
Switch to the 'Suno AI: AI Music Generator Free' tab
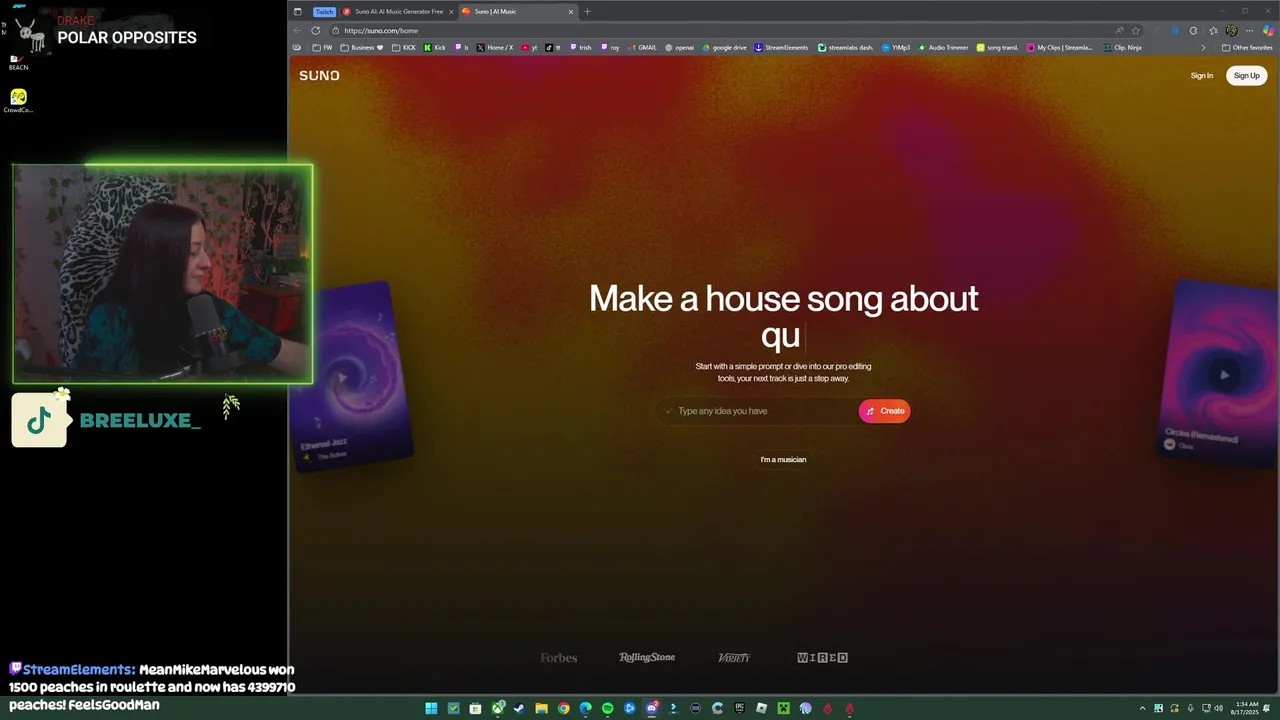(x=397, y=12)
